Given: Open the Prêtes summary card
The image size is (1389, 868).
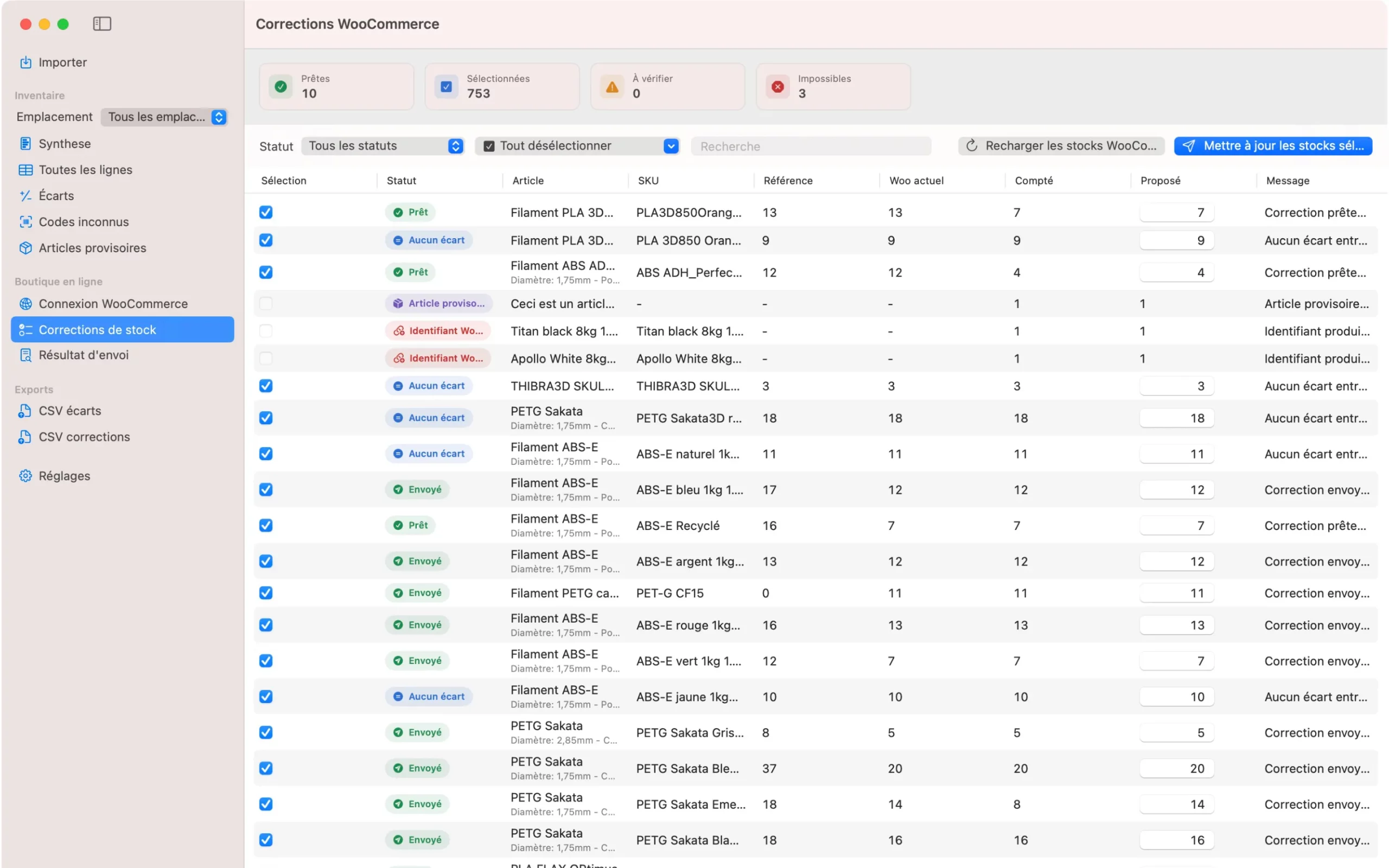Looking at the screenshot, I should [336, 87].
